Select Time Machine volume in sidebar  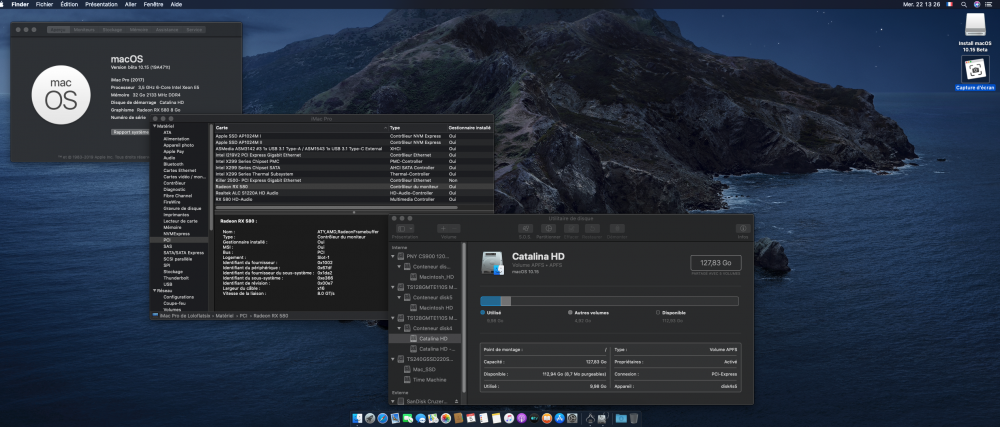pos(429,380)
